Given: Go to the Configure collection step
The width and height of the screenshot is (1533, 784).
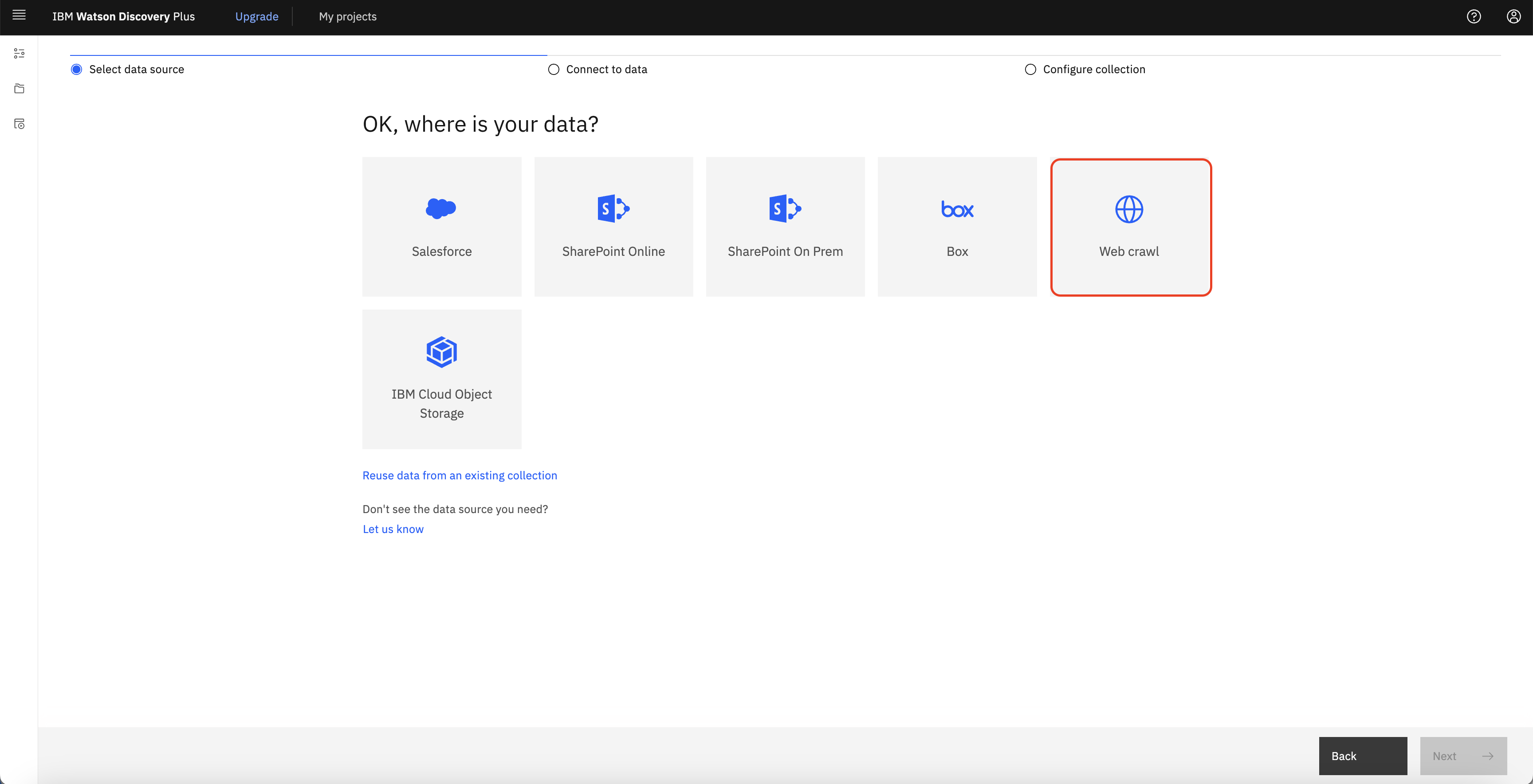Looking at the screenshot, I should pyautogui.click(x=1085, y=70).
